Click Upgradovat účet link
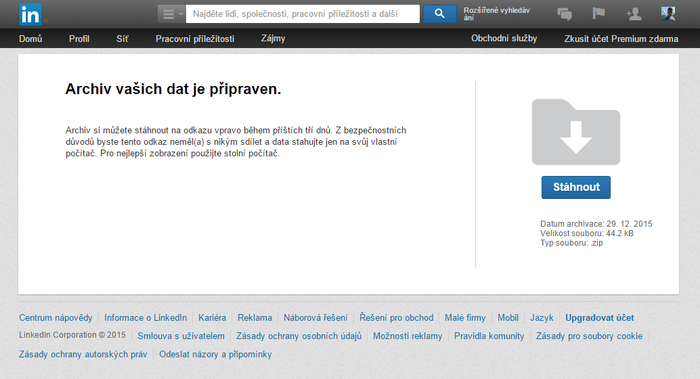The width and height of the screenshot is (700, 379). pos(600,318)
